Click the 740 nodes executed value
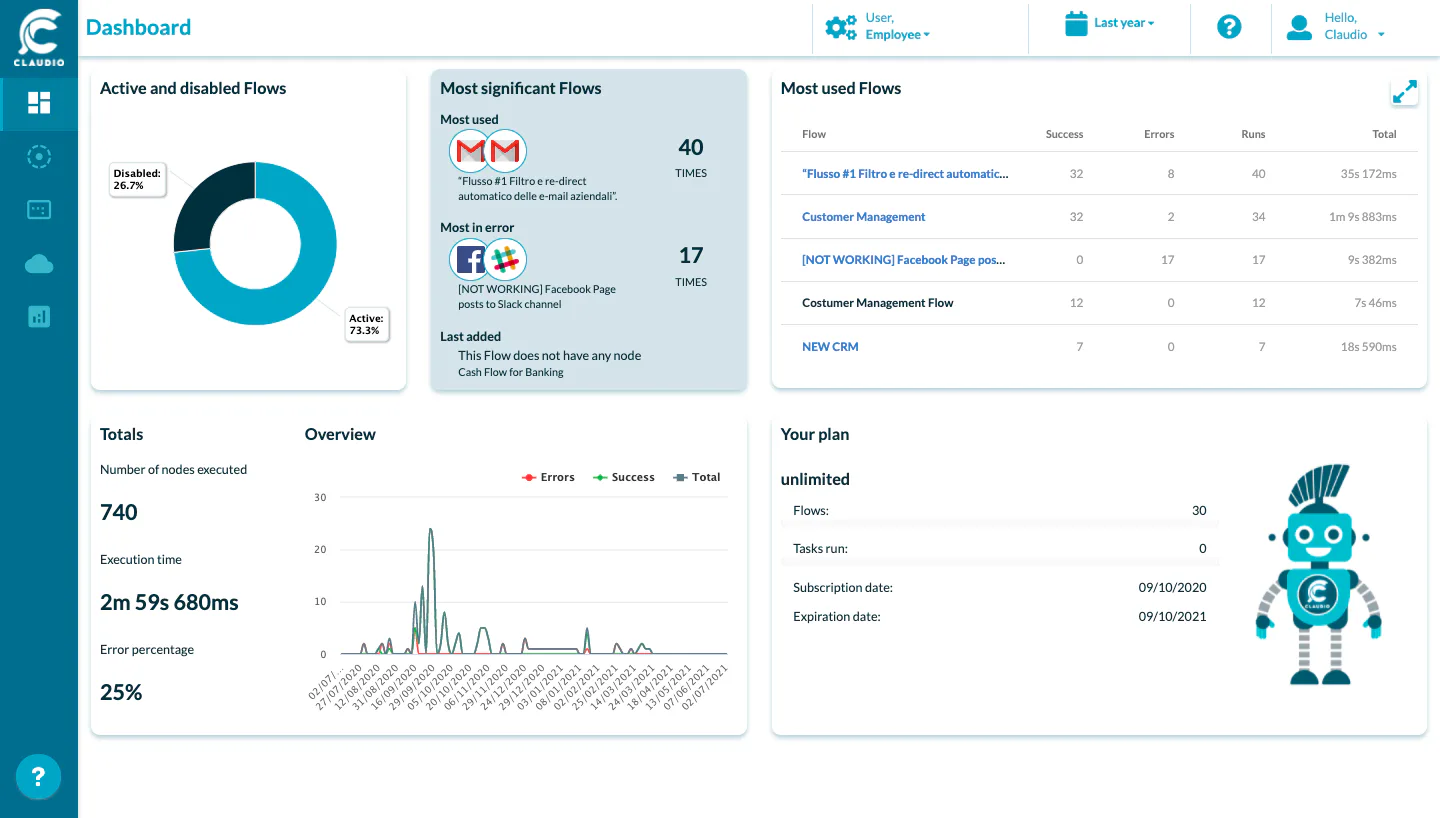Screen dimensions: 1440x818 119,512
